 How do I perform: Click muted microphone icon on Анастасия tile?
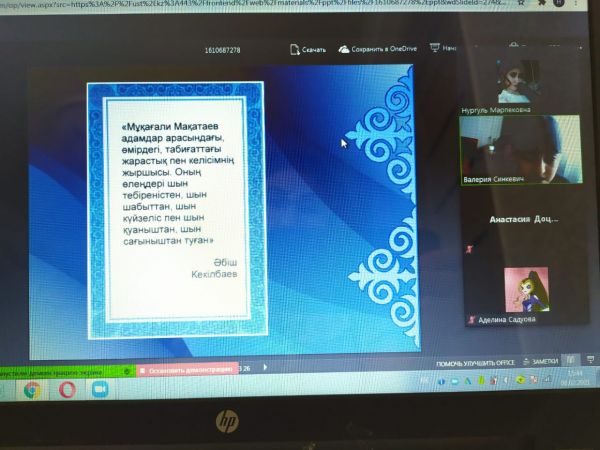[x=467, y=245]
